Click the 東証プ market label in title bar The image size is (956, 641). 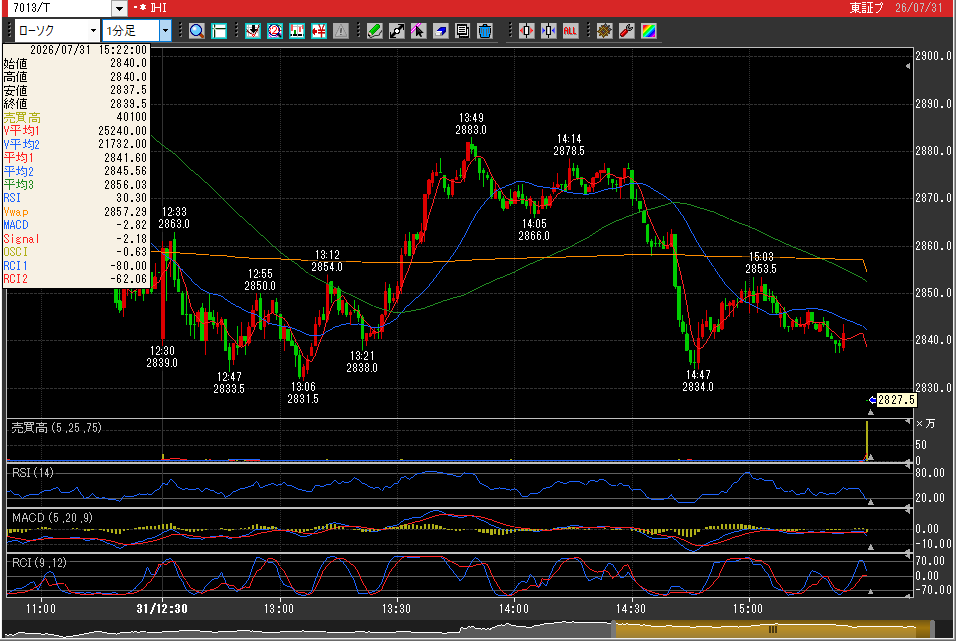866,8
